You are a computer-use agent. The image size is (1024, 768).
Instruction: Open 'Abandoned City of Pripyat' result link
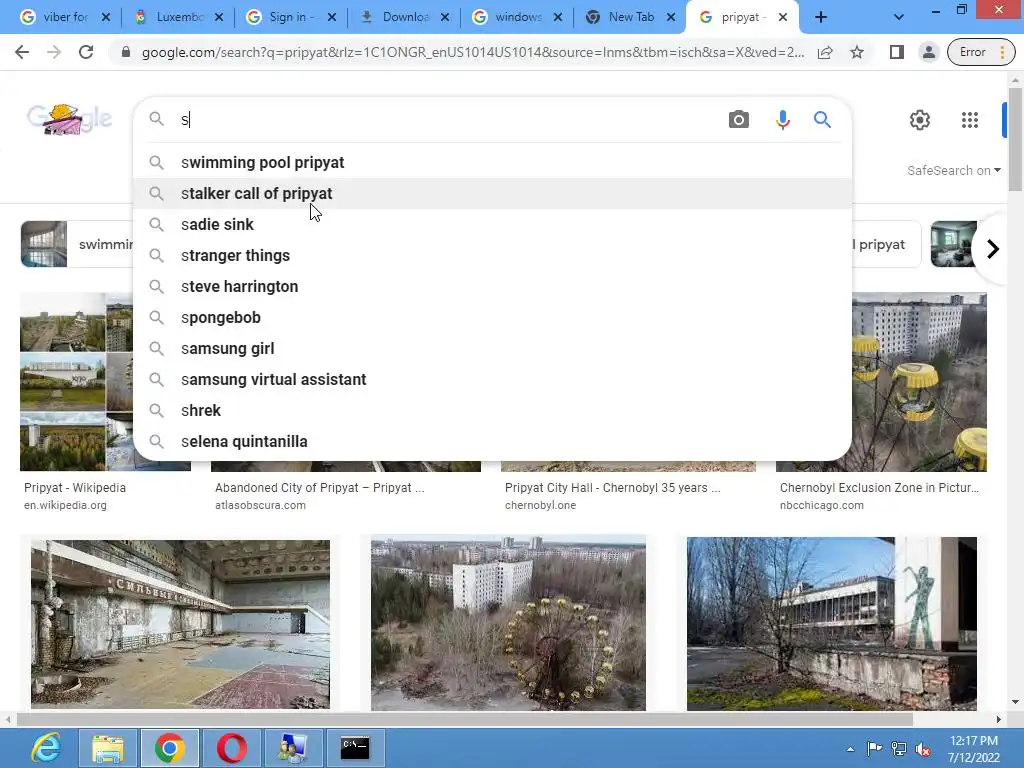pyautogui.click(x=319, y=488)
